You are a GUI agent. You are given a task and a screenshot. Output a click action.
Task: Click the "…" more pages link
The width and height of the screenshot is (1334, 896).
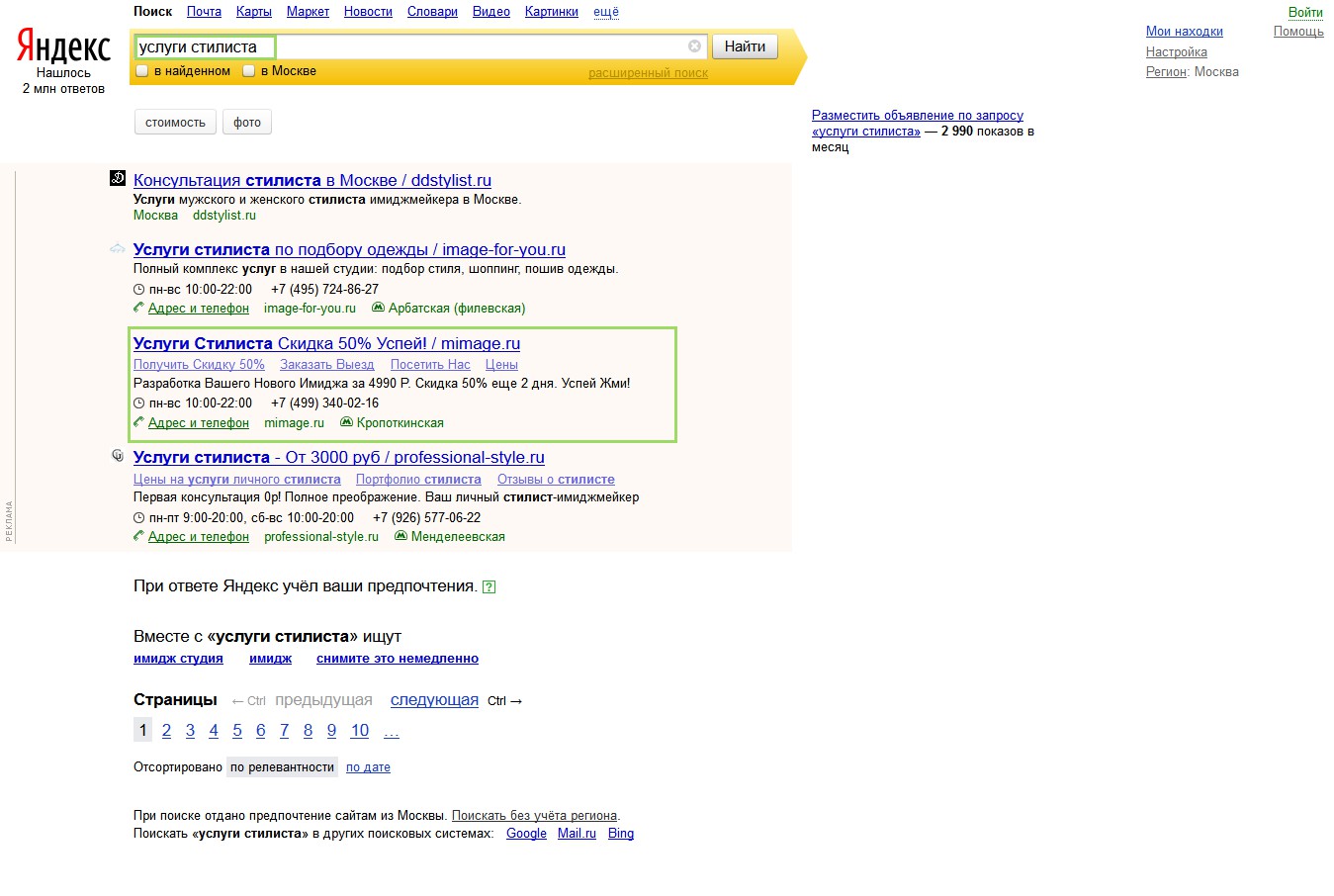(x=392, y=731)
